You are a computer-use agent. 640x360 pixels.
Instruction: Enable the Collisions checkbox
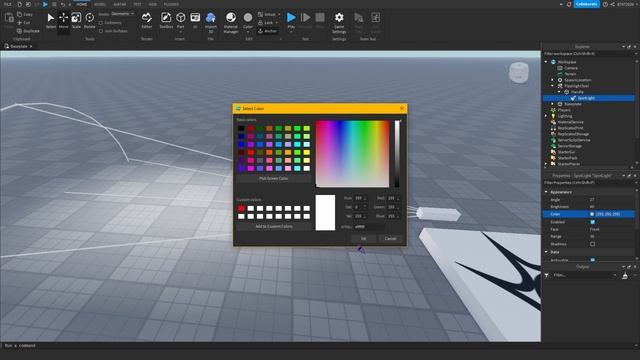click(x=101, y=23)
